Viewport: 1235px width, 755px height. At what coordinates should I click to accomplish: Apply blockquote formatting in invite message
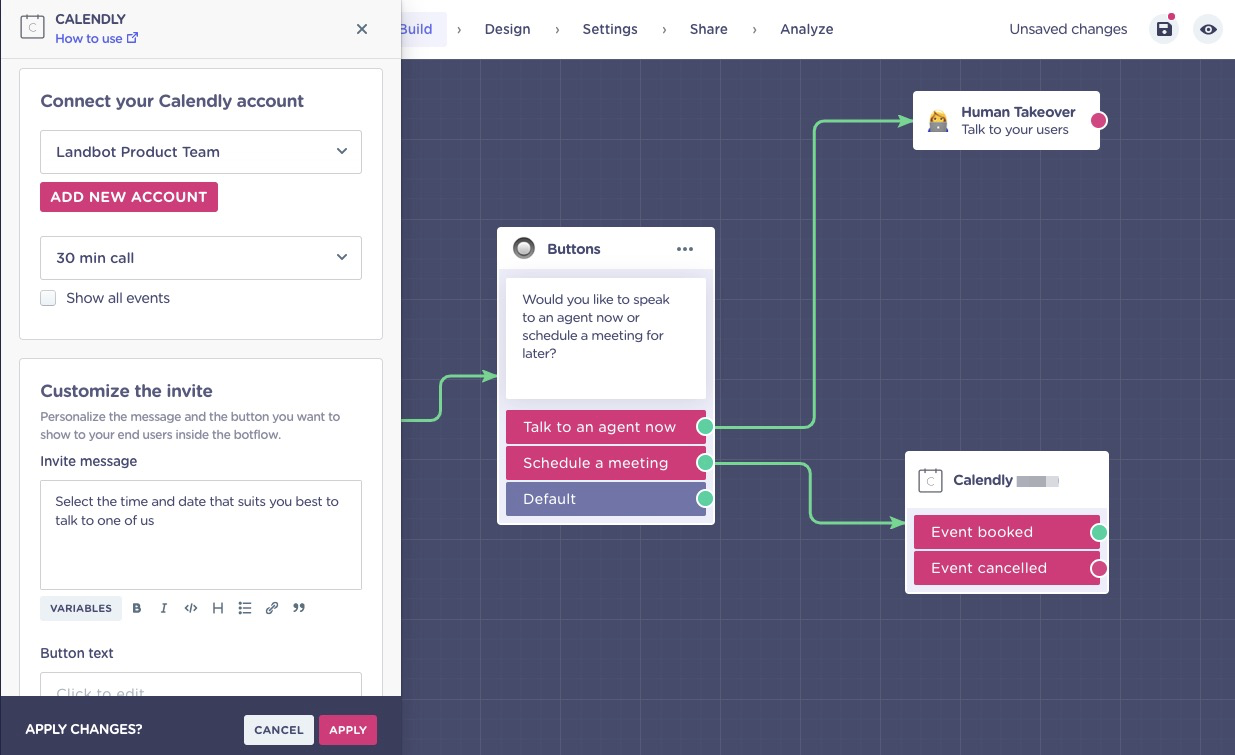click(299, 608)
